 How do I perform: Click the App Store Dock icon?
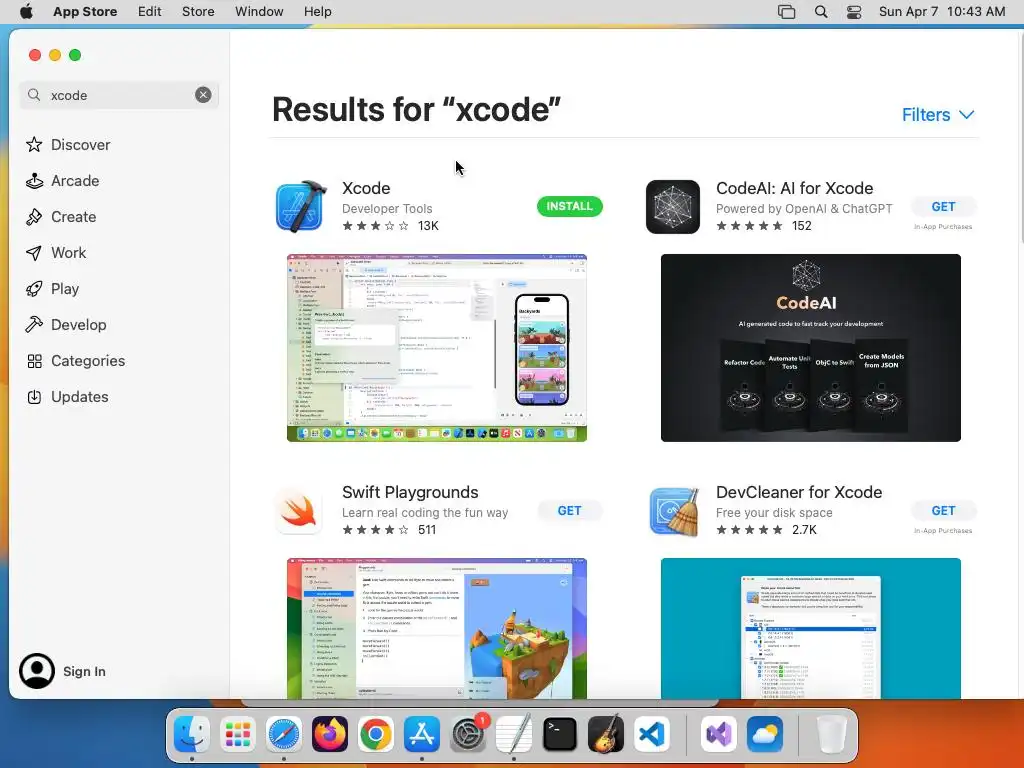(422, 734)
